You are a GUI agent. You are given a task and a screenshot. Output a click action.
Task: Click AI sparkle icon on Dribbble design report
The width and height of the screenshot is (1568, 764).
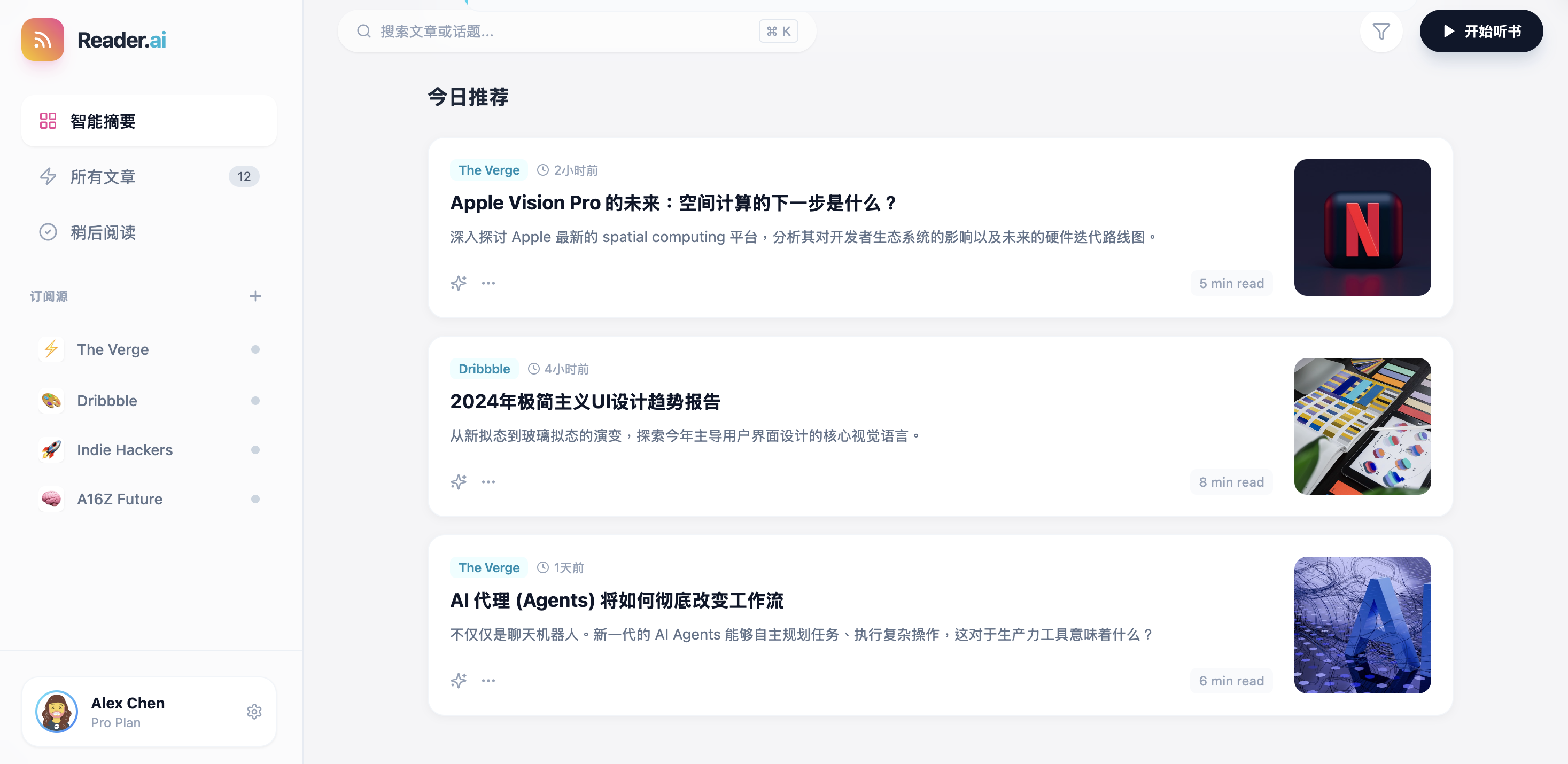(459, 482)
